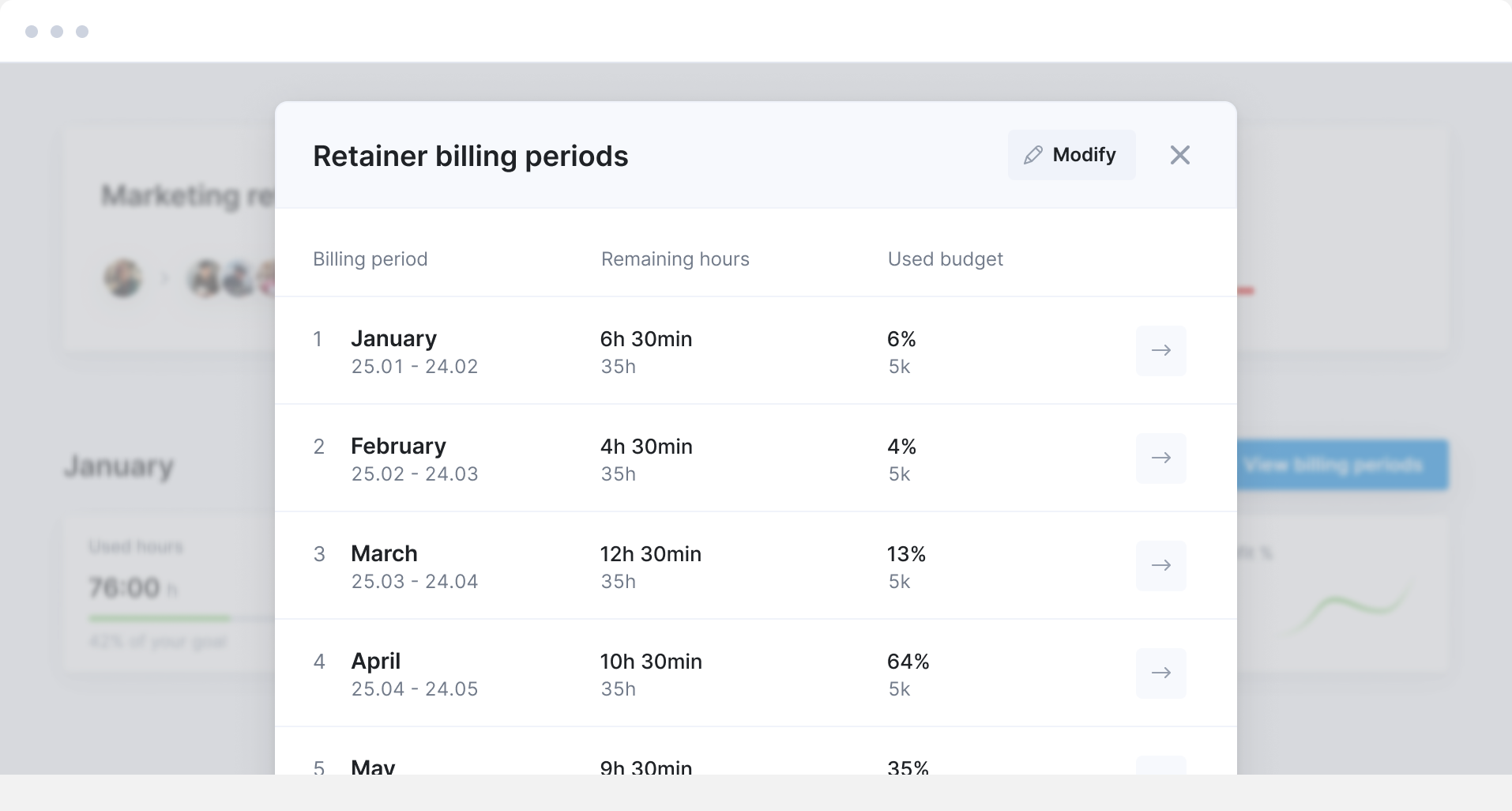Click the green Used hours progress bar
This screenshot has height=811, width=1512.
[158, 619]
